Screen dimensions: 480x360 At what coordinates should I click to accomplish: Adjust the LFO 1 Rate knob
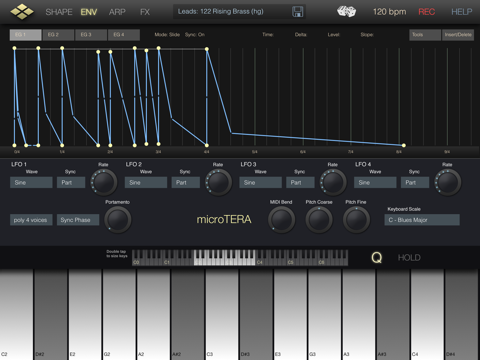pos(104,182)
